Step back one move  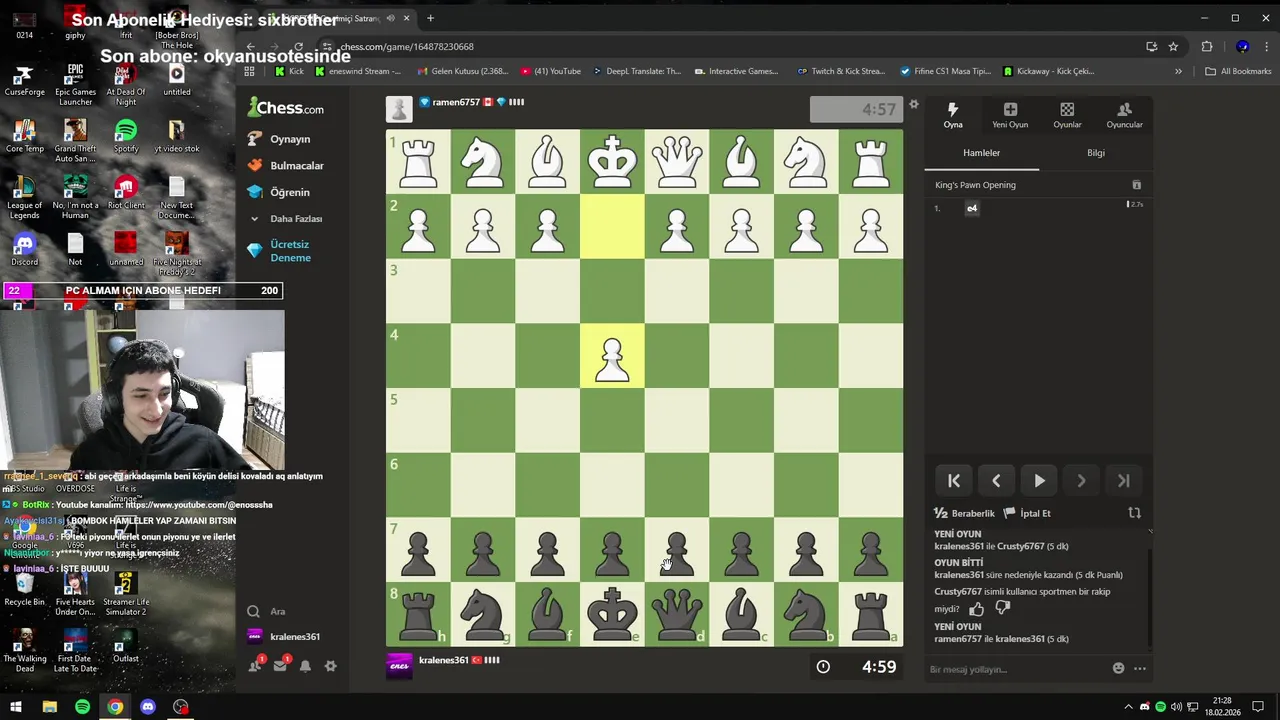click(x=996, y=481)
